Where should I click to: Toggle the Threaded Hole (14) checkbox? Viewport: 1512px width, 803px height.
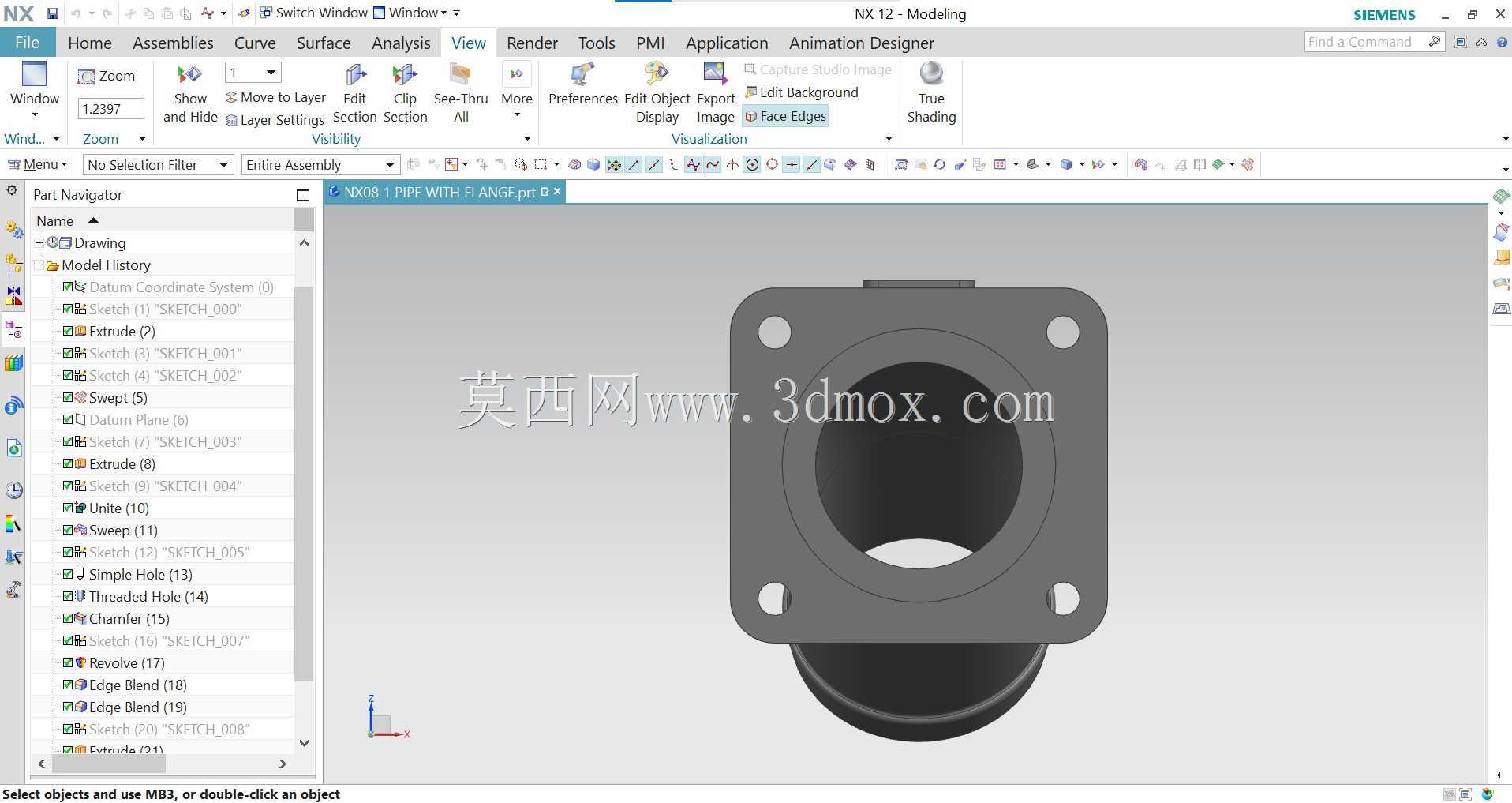click(68, 596)
